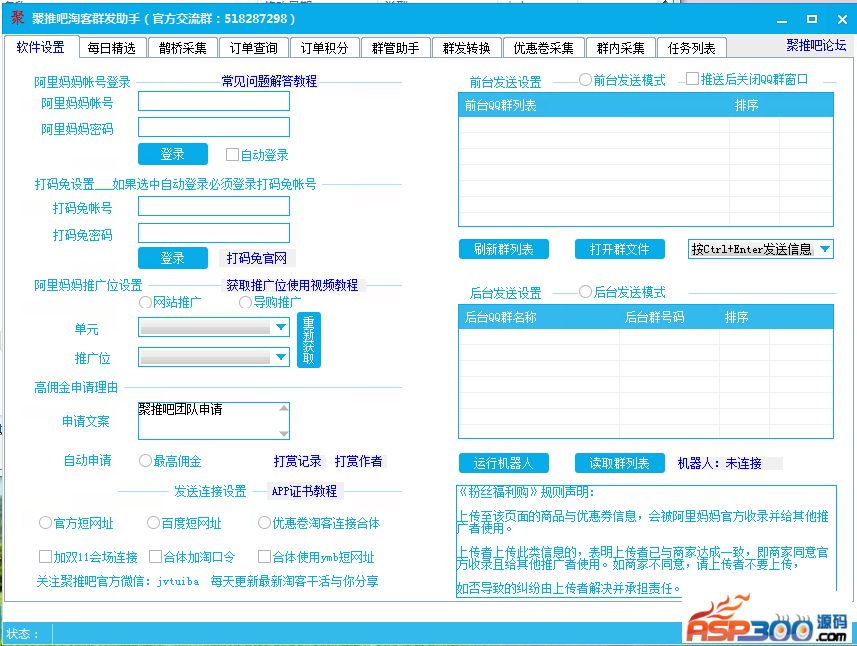The width and height of the screenshot is (857, 646).
Task: Select the 百度短网址 radio button
Action: tap(154, 523)
